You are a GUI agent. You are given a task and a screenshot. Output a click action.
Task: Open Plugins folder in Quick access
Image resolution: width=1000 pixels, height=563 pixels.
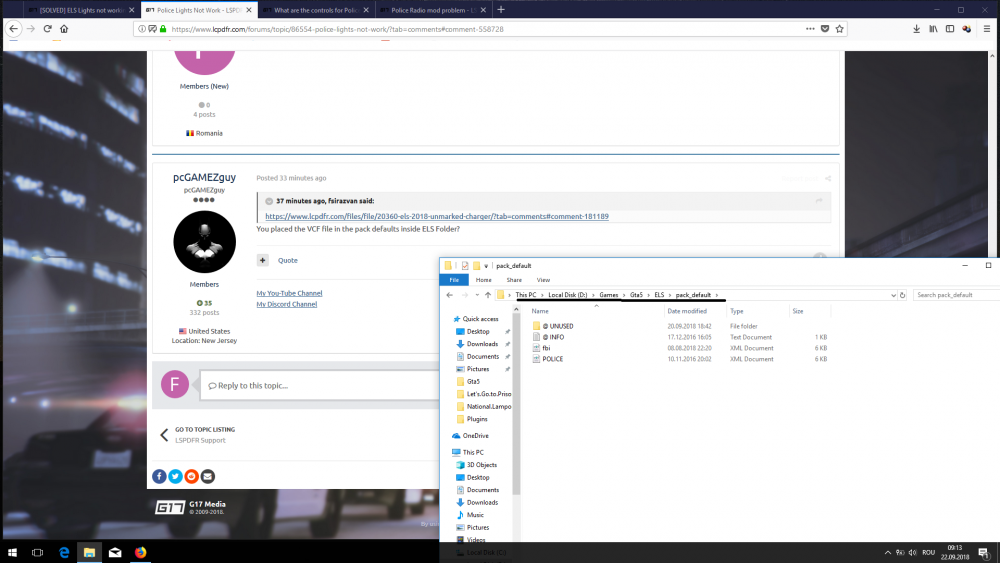[x=476, y=419]
